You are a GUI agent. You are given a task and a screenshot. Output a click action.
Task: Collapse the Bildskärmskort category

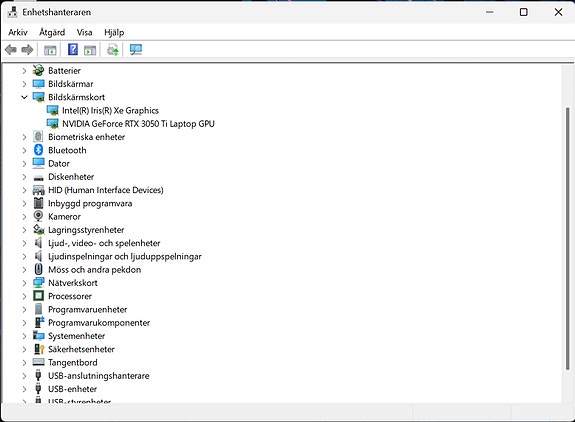24,97
